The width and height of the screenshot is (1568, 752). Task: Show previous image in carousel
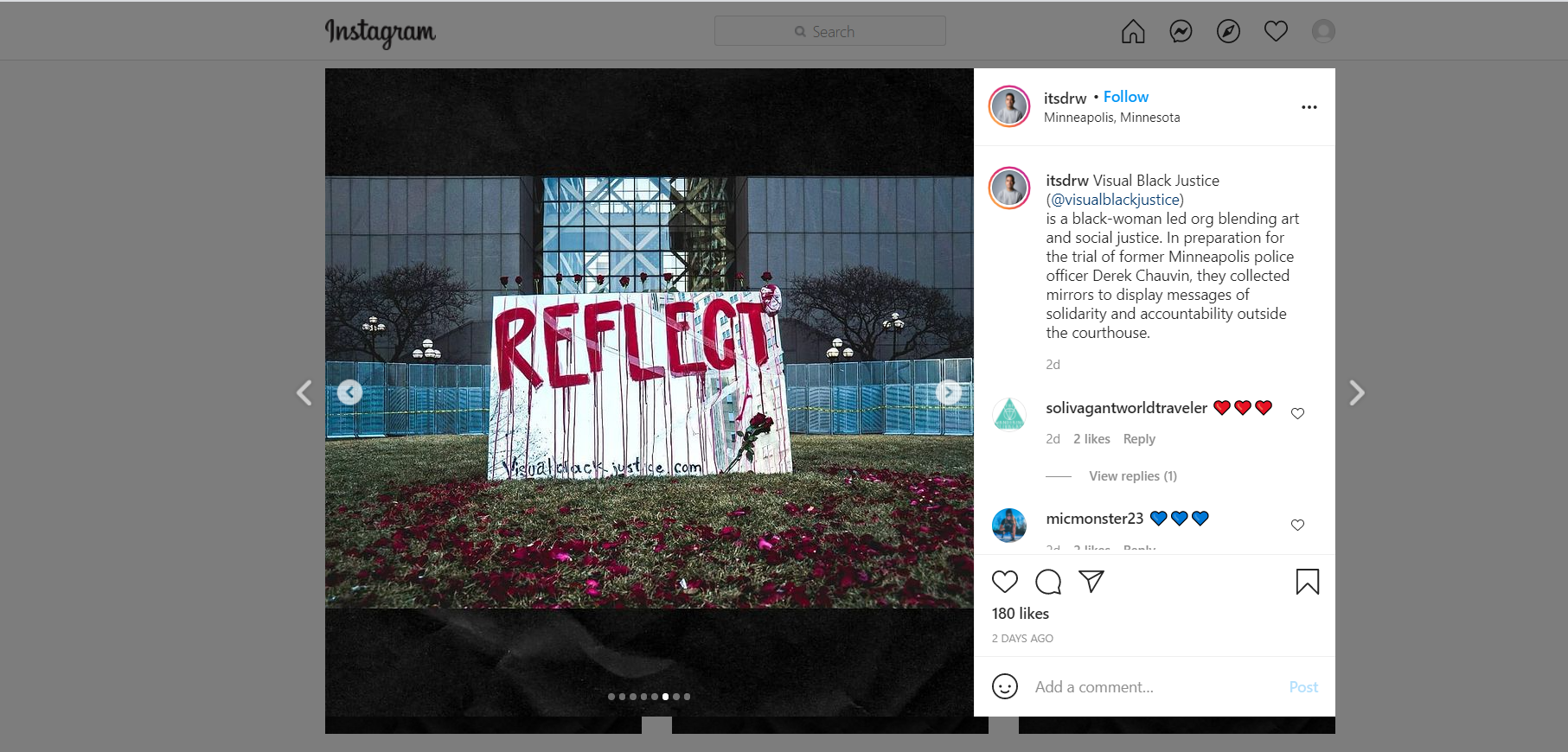pyautogui.click(x=349, y=392)
